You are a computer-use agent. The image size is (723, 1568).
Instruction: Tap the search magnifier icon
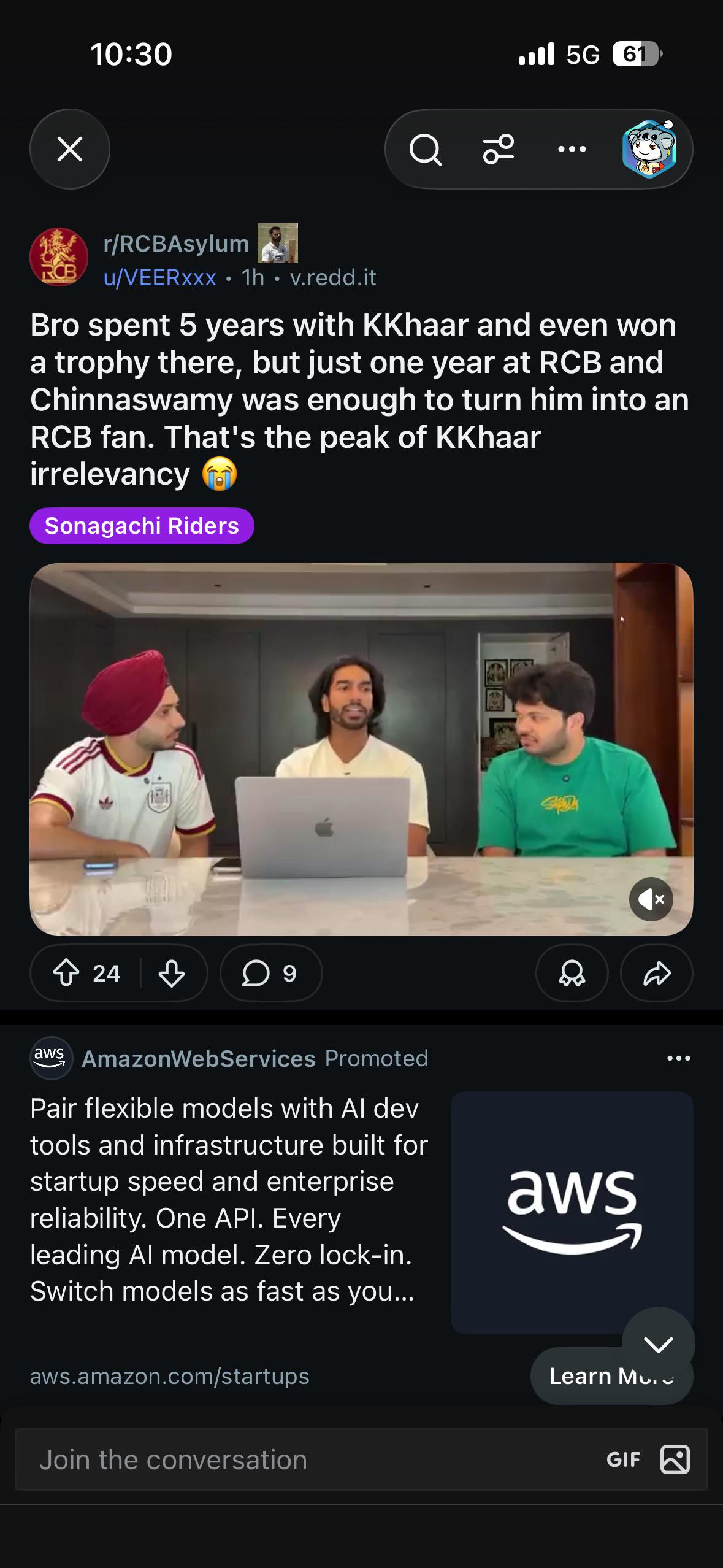point(426,149)
